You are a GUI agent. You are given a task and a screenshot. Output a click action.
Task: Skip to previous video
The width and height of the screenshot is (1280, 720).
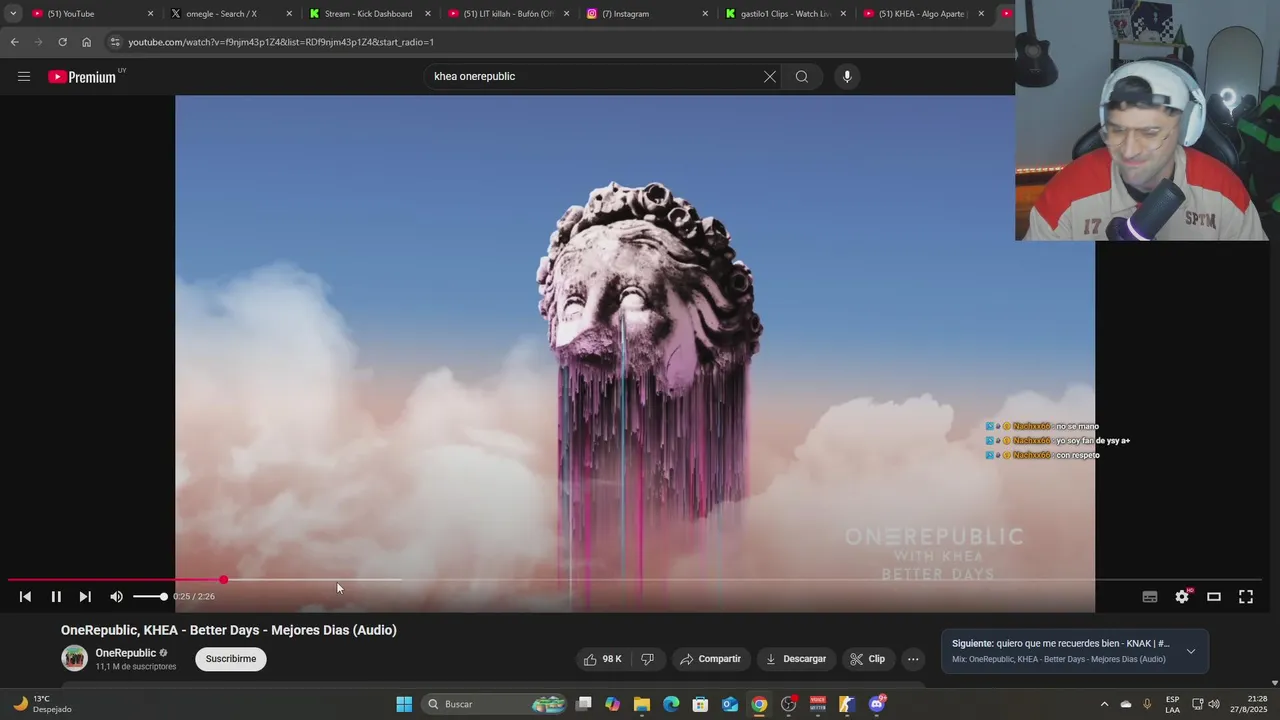tap(26, 597)
